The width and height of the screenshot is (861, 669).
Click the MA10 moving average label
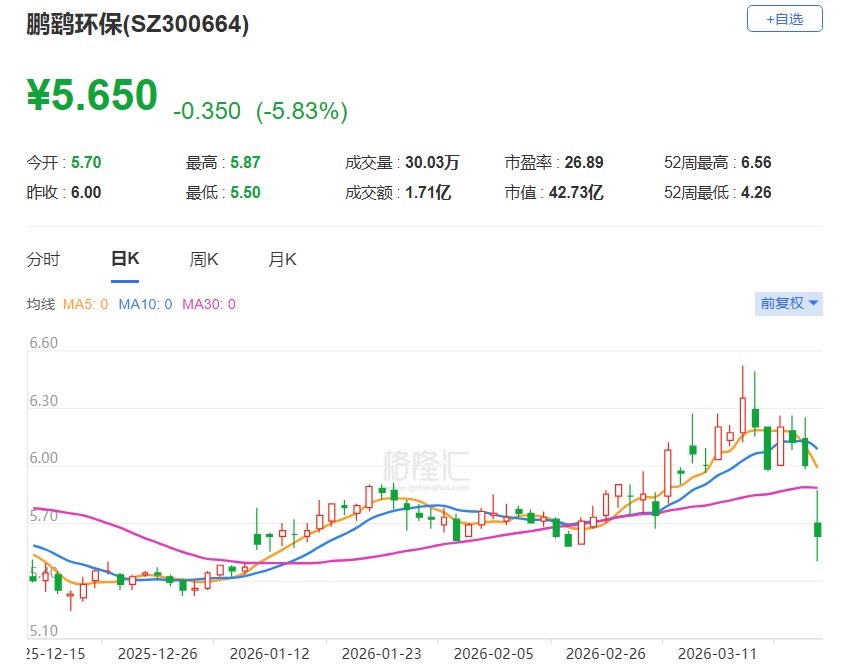[x=145, y=304]
